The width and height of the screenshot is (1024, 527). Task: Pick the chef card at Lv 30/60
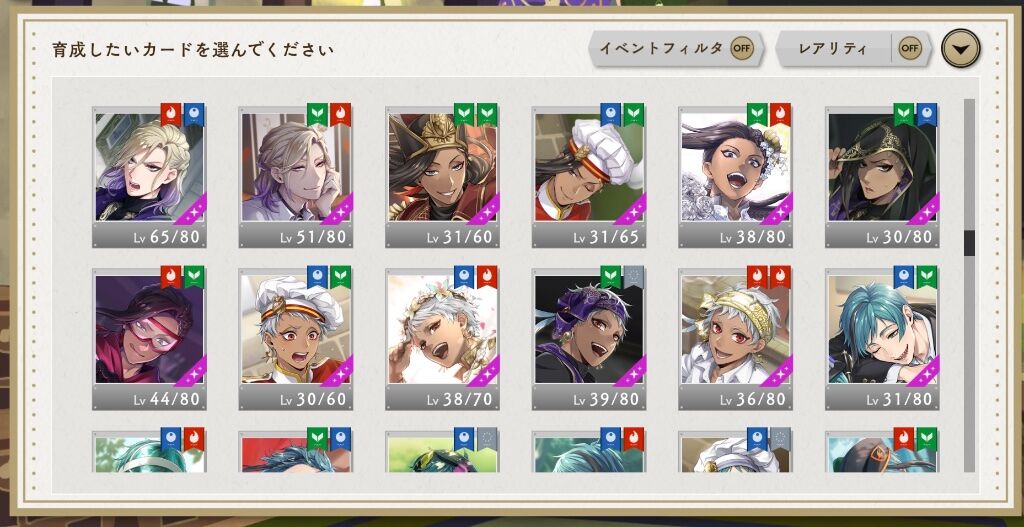[295, 339]
